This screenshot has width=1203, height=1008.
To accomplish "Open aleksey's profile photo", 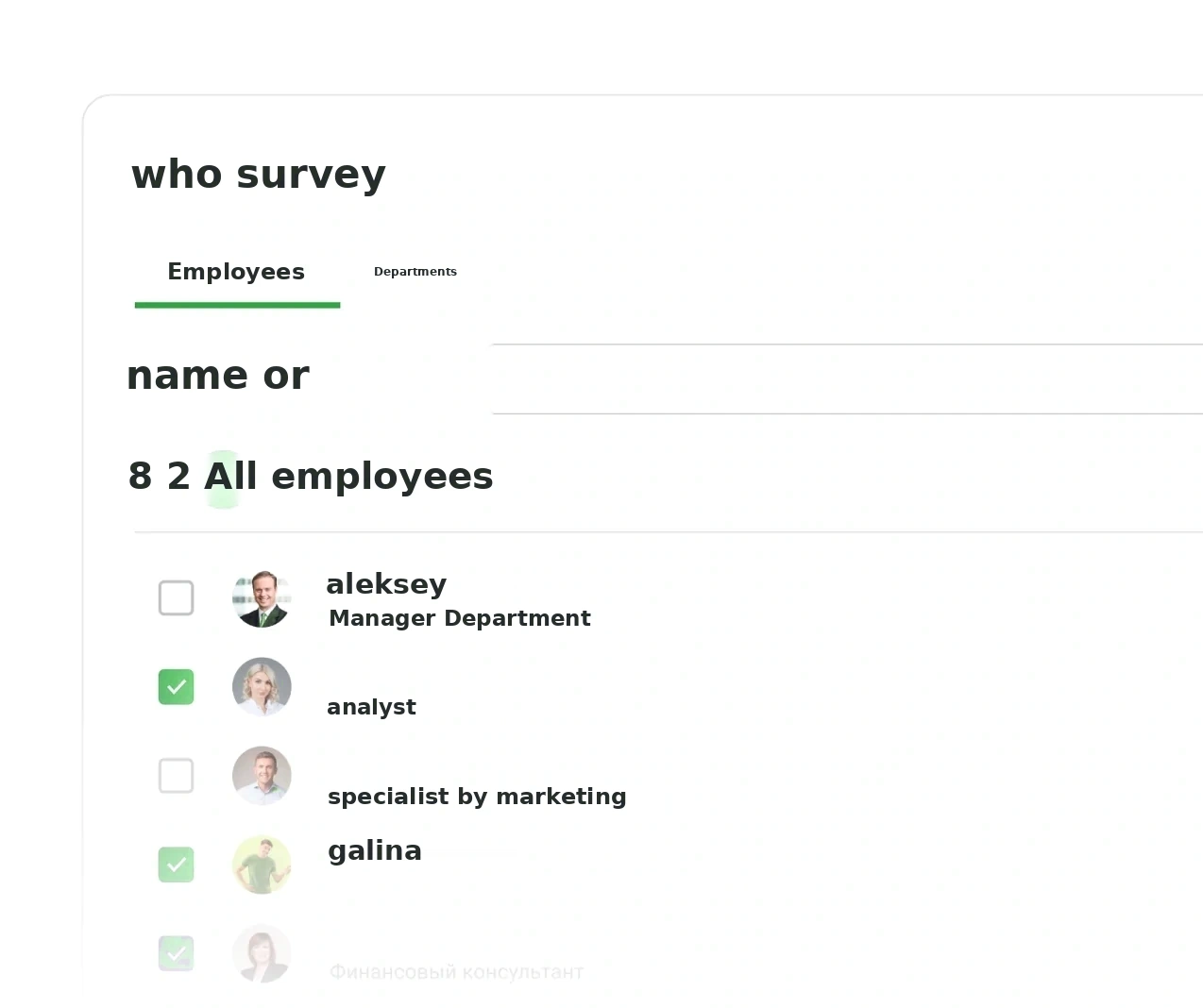I will (x=262, y=598).
